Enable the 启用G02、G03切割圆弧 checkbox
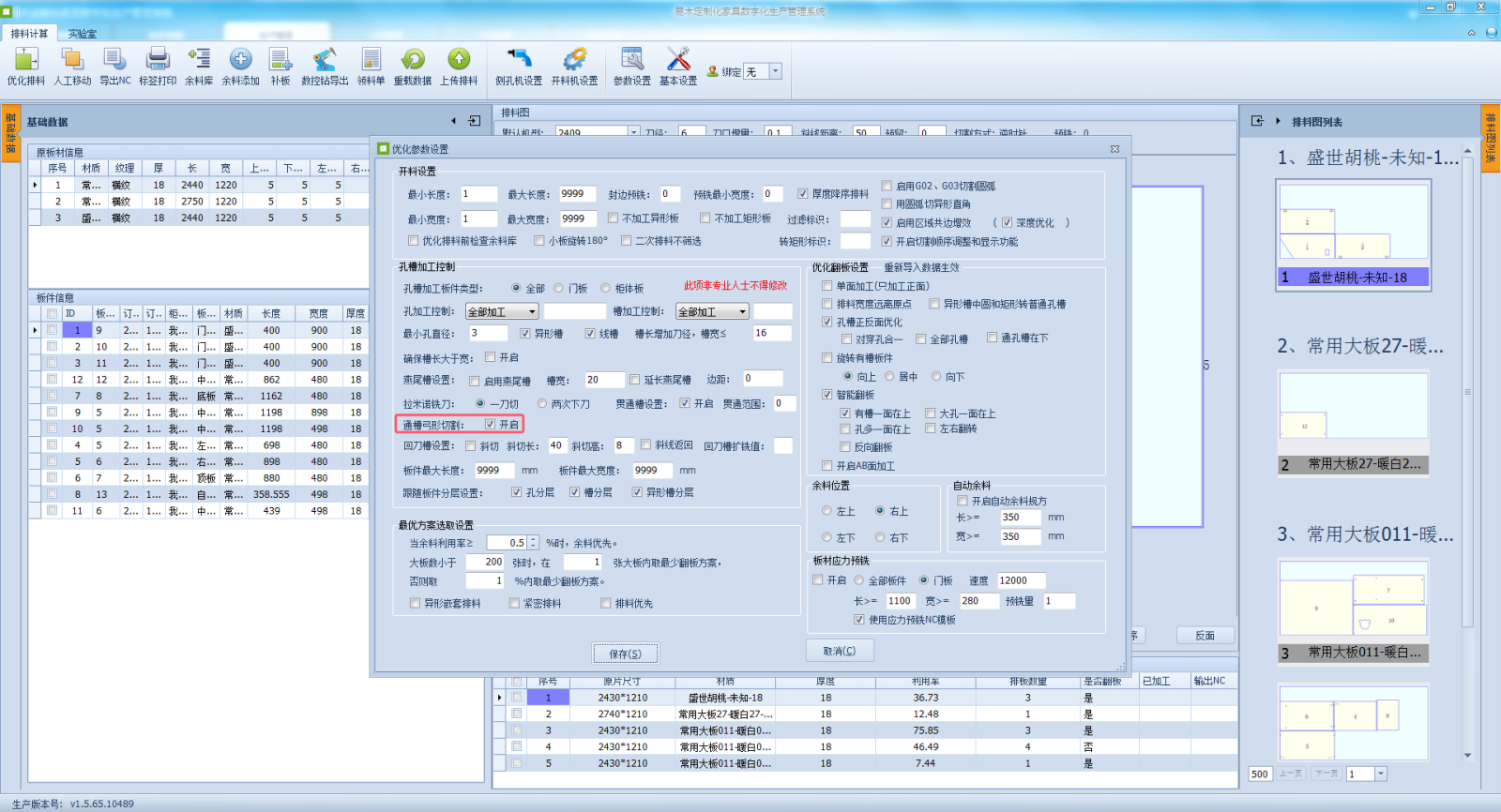Viewport: 1501px width, 812px height. pos(887,187)
